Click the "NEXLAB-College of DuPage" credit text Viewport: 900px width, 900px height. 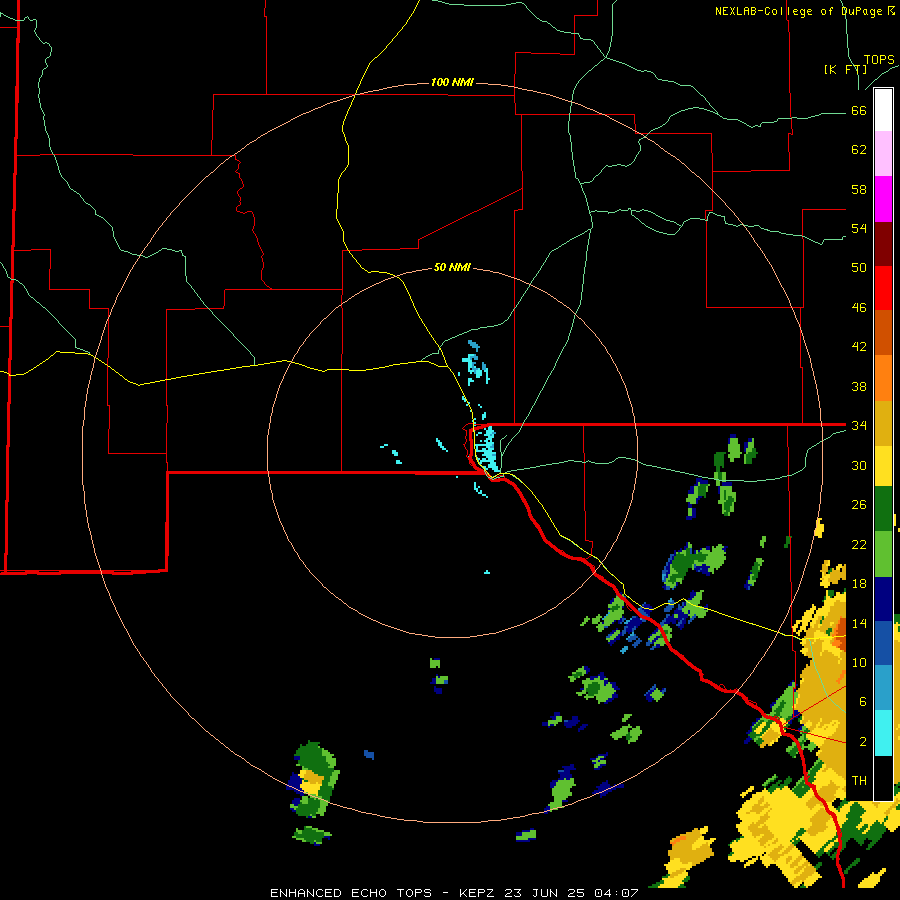(798, 11)
